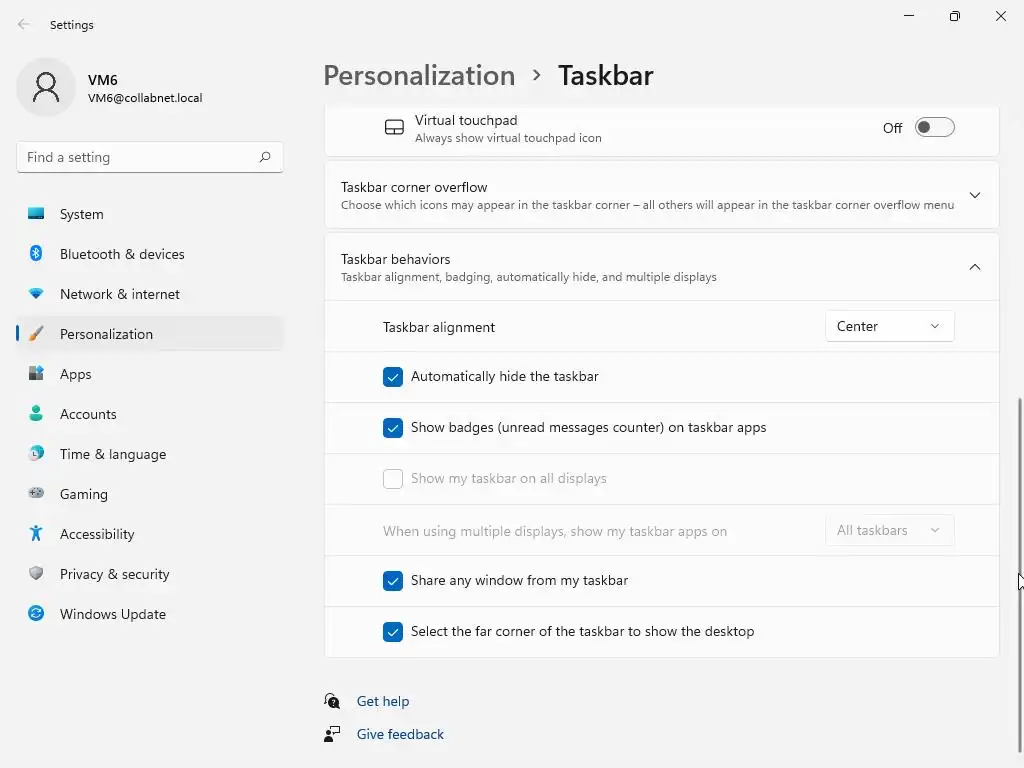The image size is (1024, 768).
Task: Click the Accessibility figure icon
Action: [36, 534]
